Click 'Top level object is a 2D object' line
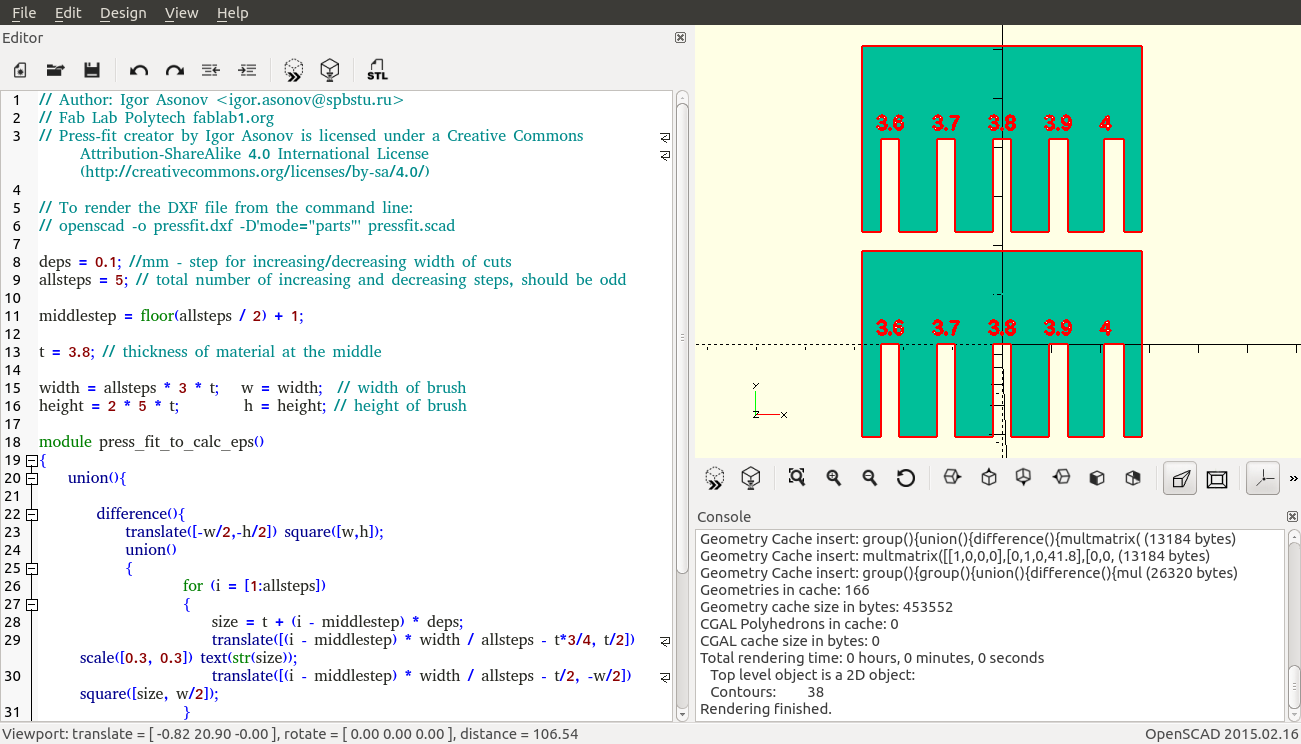 coord(812,675)
